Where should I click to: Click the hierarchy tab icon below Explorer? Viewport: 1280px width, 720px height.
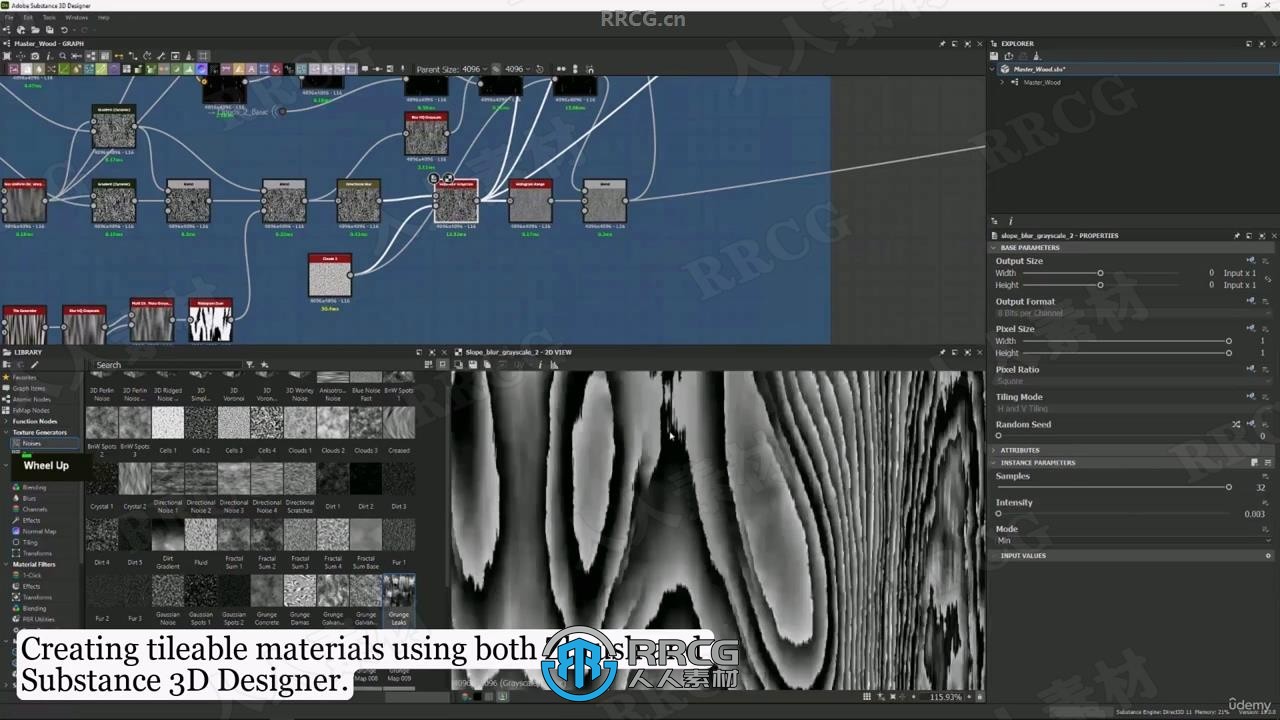pyautogui.click(x=996, y=221)
